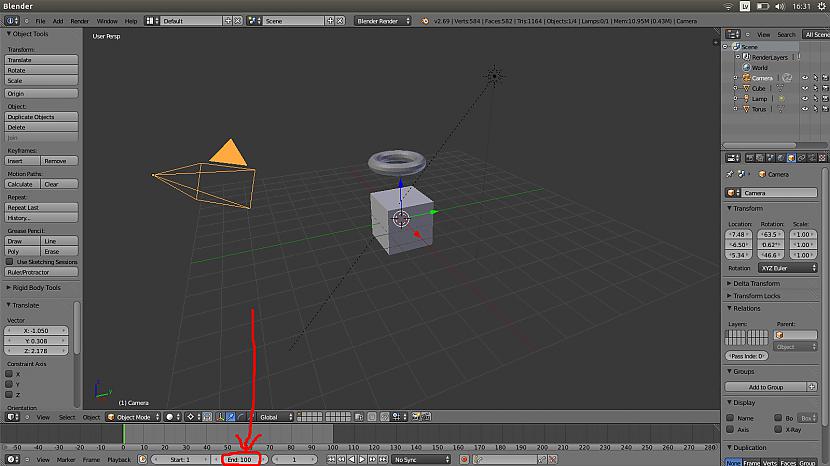Click the Info editor type icon

(x=12, y=21)
